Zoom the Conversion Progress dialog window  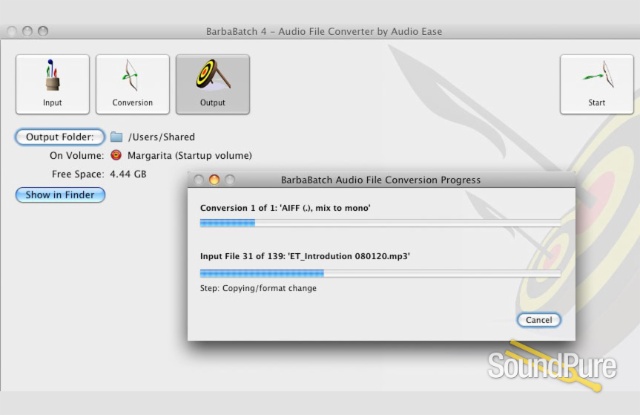click(229, 180)
